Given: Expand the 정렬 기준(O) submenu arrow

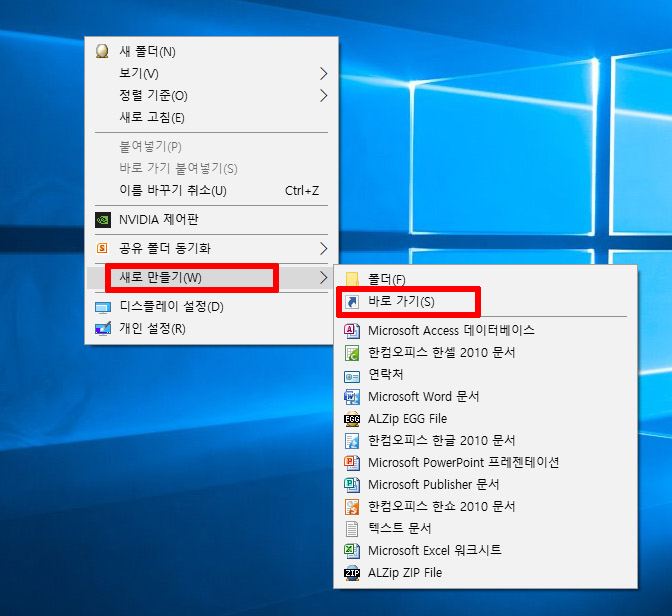Looking at the screenshot, I should 324,95.
